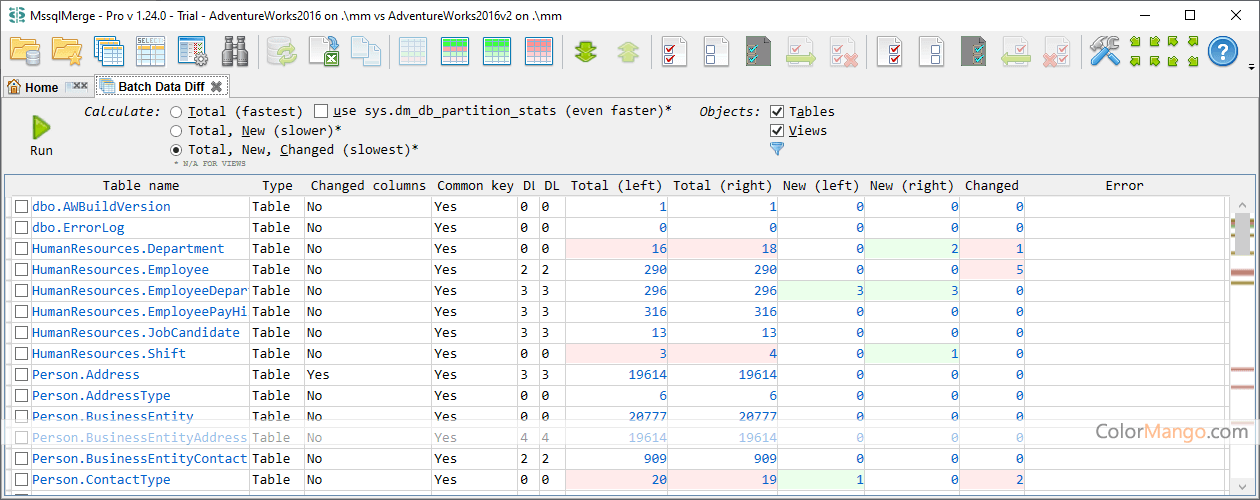Screen dimensions: 1260x500
Task: Click the open database folder icon
Action: (24, 51)
